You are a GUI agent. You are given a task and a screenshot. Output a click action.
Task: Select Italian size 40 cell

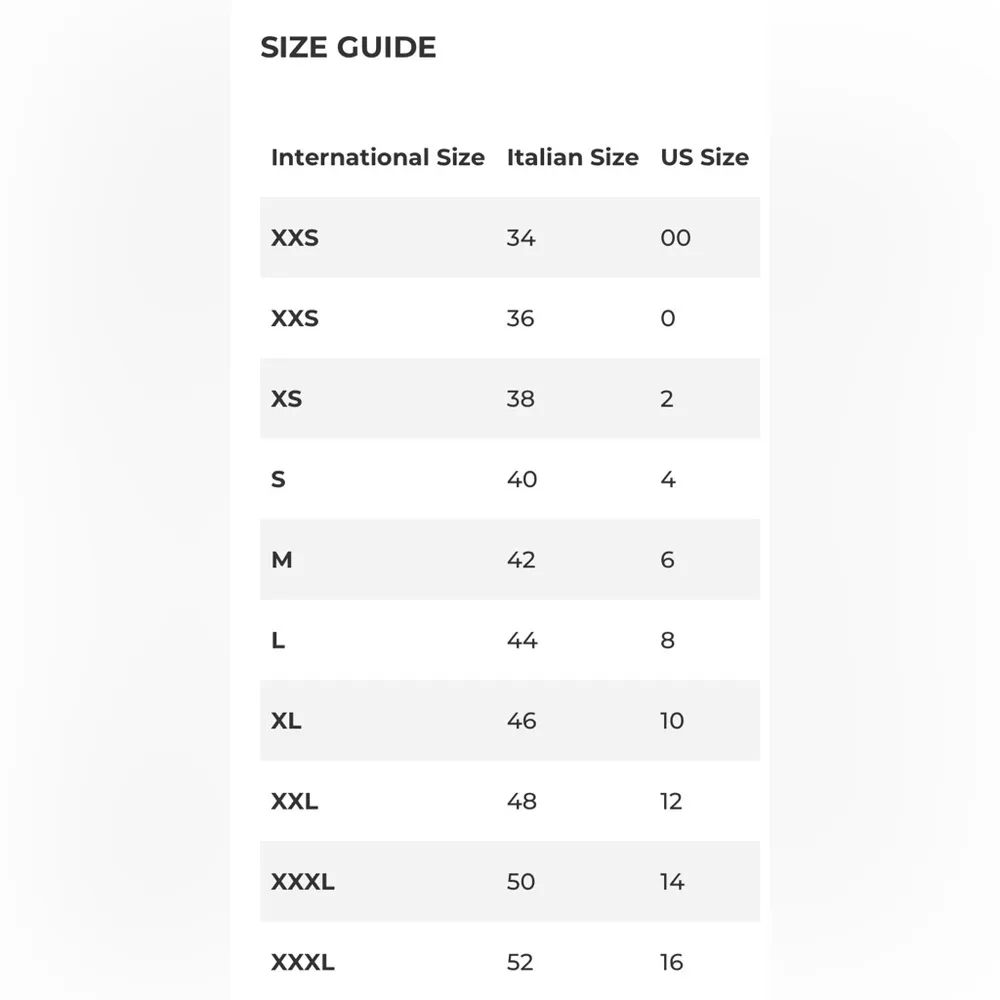pyautogui.click(x=521, y=479)
